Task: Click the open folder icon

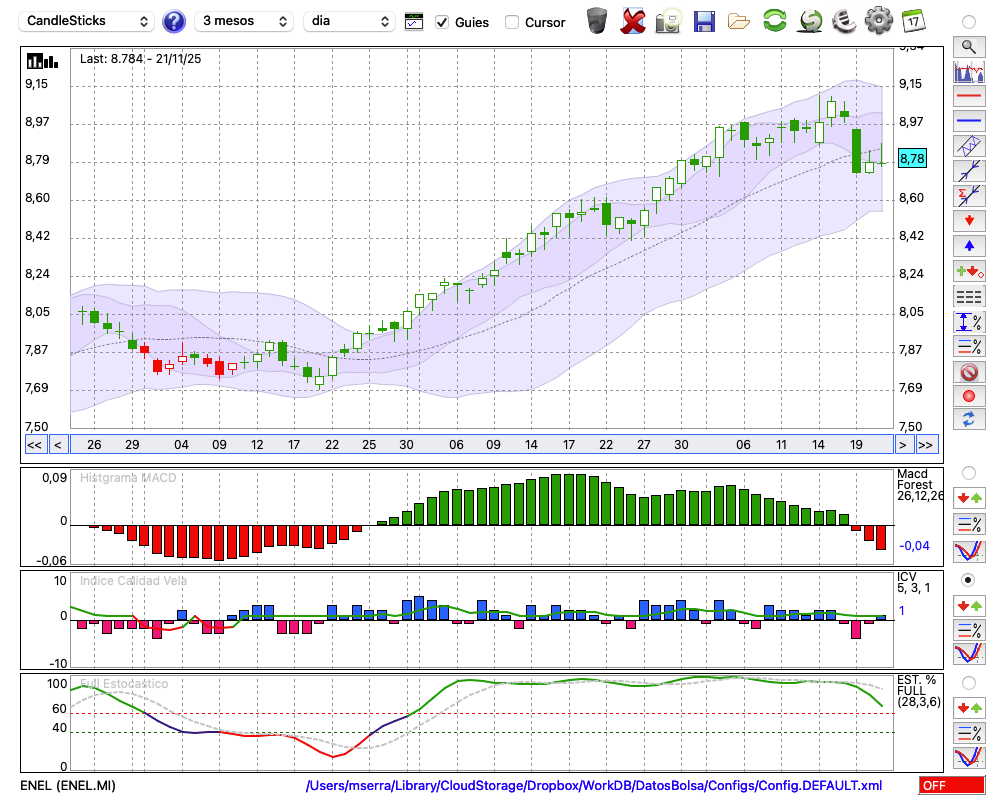Action: 739,22
